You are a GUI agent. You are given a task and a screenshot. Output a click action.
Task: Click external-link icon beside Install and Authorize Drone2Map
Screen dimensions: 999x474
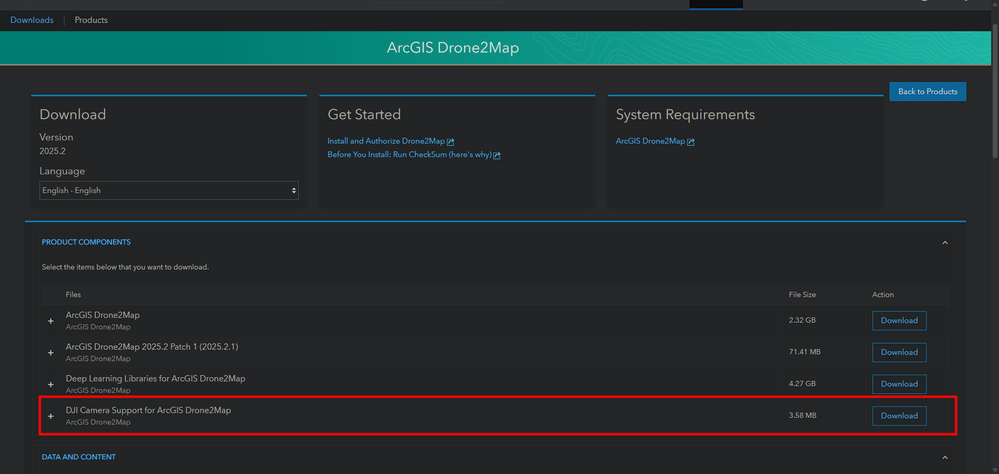[x=451, y=142]
